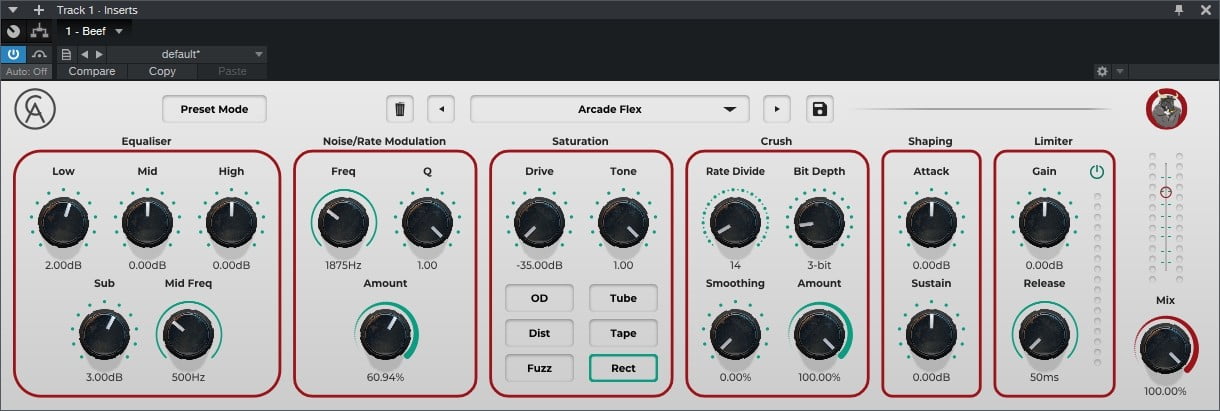Screen dimensions: 1220x411
Task: Select Tape saturation mode
Action: (x=623, y=333)
